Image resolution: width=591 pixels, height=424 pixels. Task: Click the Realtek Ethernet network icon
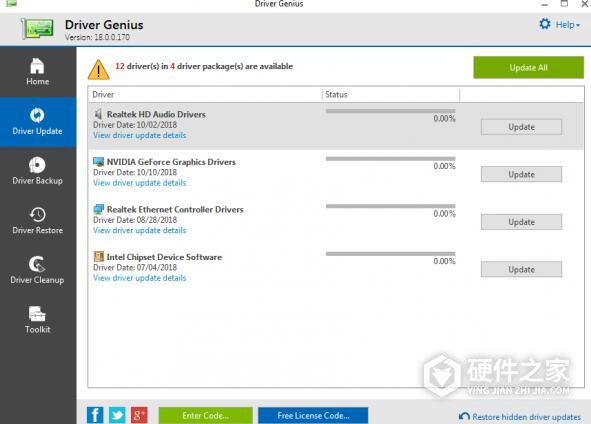98,209
